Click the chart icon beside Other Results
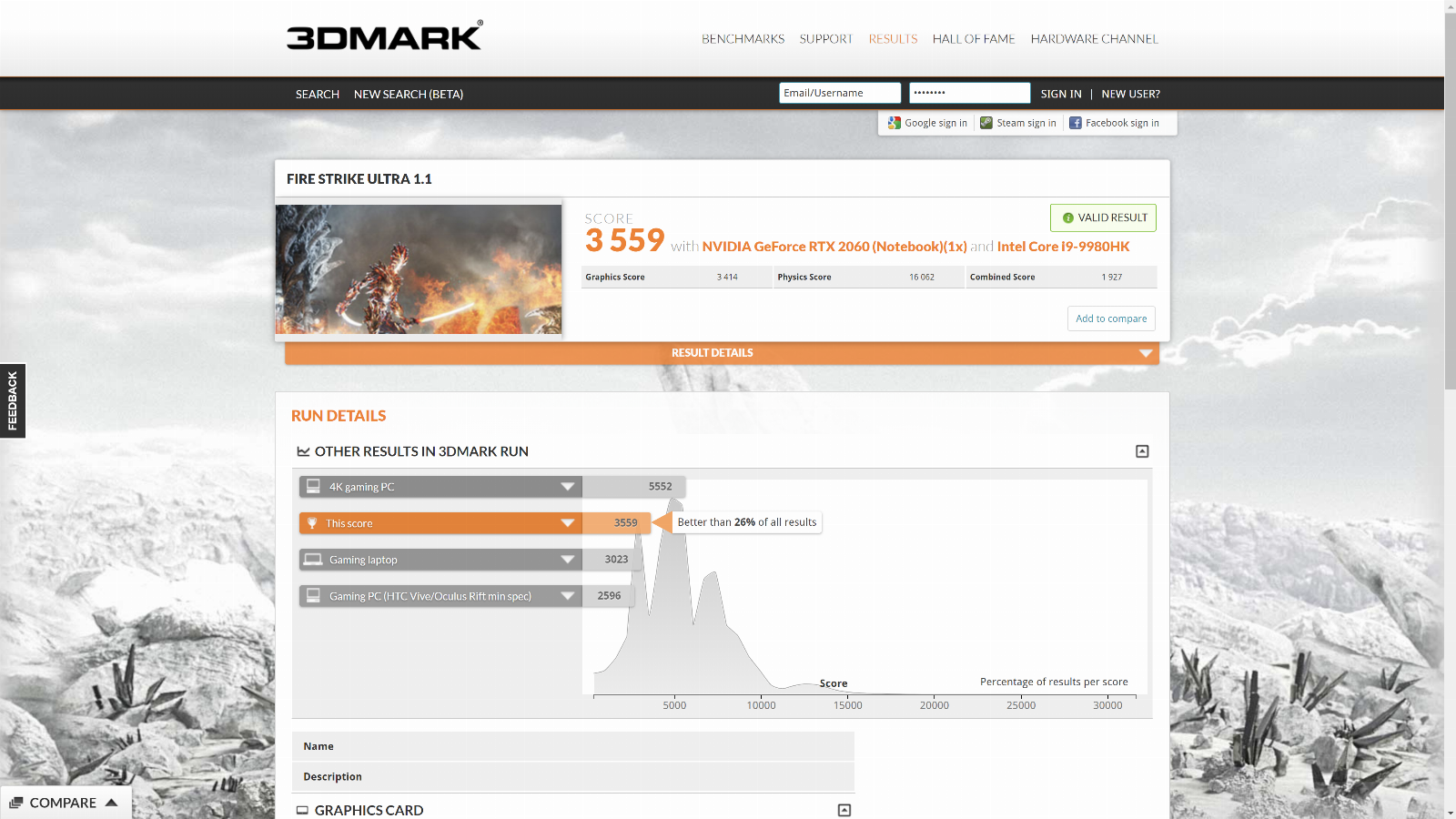Viewport: 1456px width, 819px height. [x=303, y=451]
